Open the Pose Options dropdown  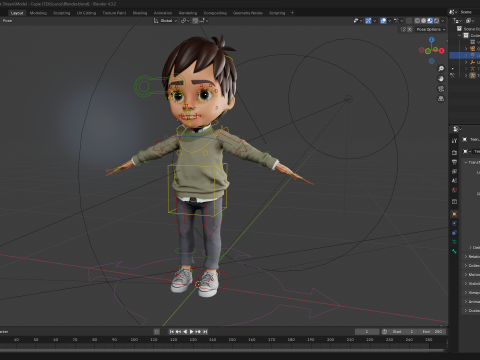431,29
